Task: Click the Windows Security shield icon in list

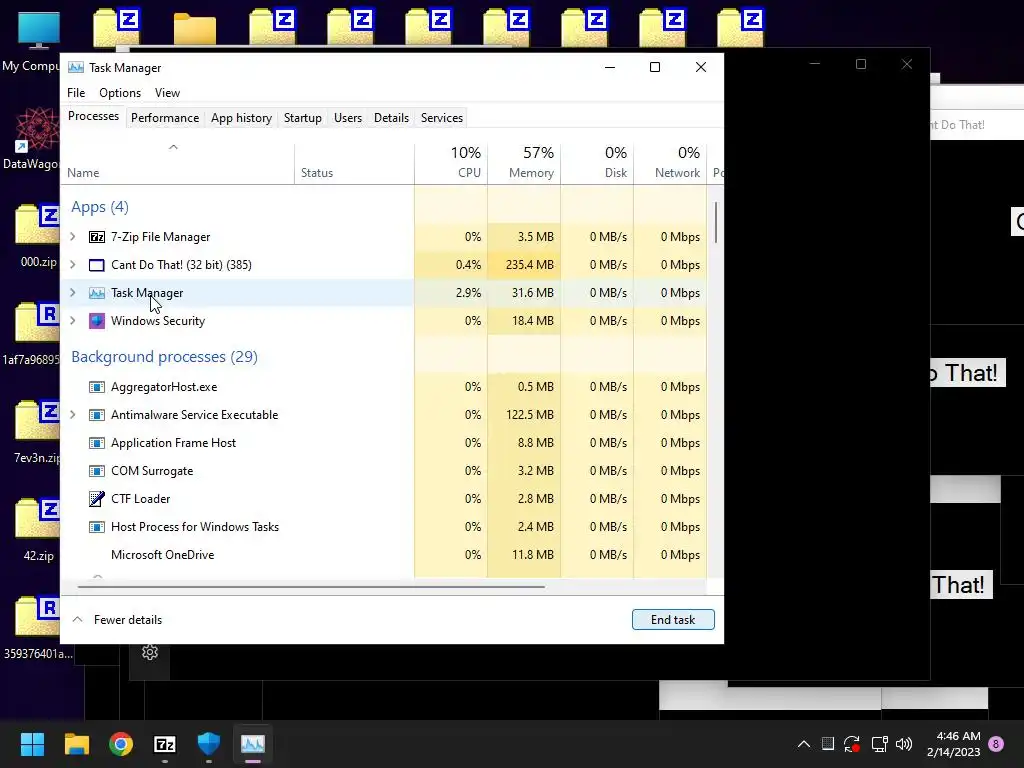Action: pos(97,321)
